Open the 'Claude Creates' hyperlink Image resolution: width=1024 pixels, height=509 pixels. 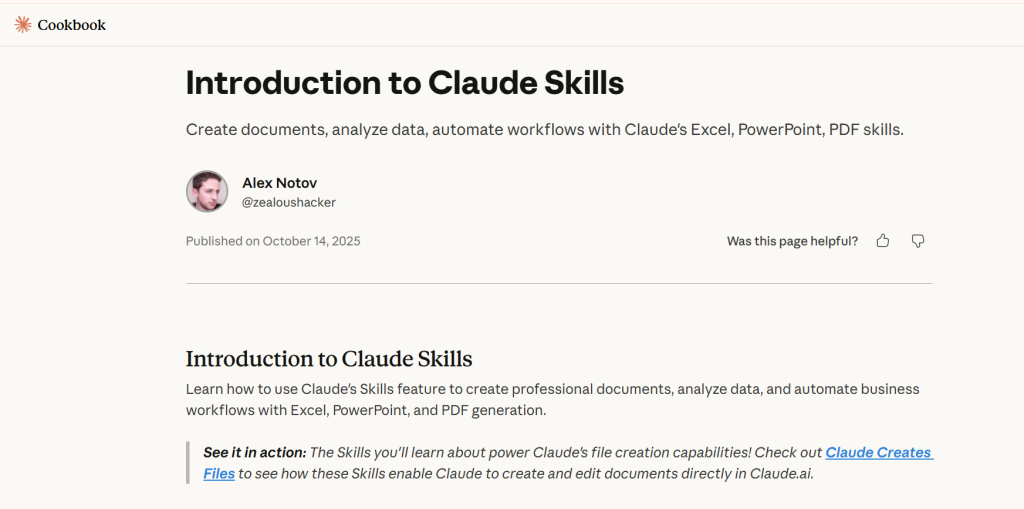[x=878, y=453]
